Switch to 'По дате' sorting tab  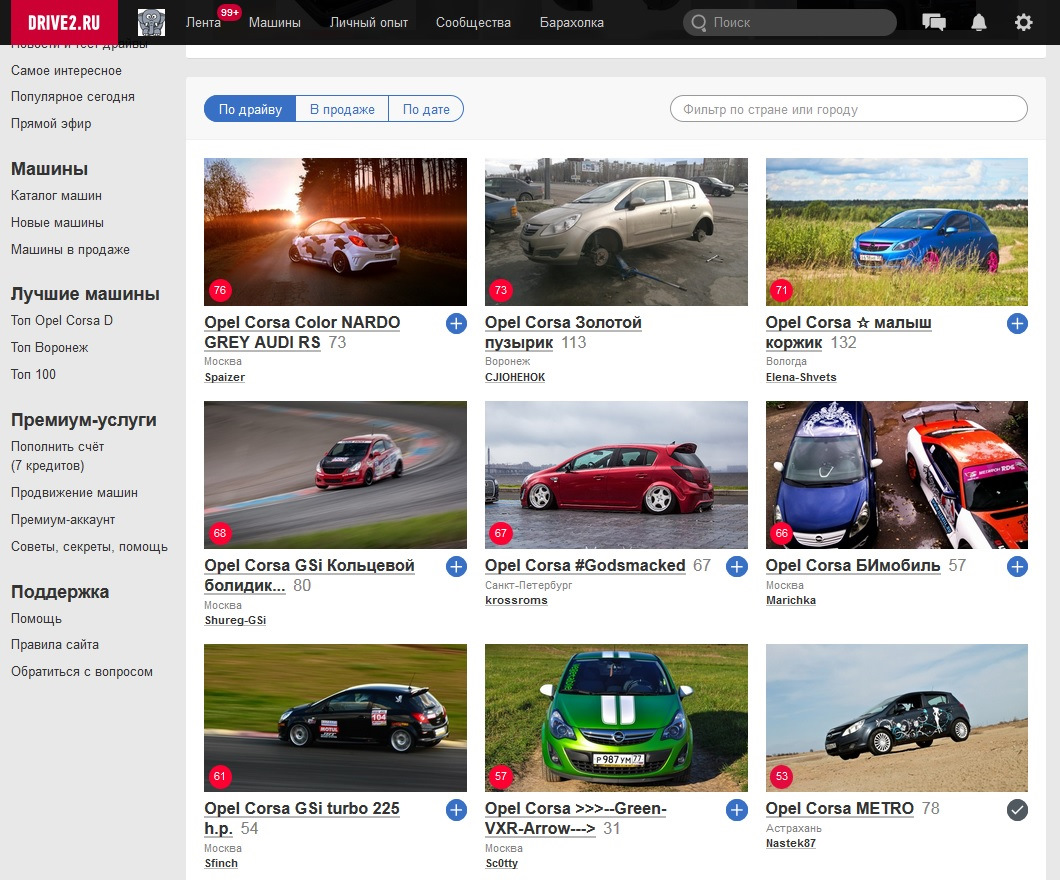pos(426,109)
